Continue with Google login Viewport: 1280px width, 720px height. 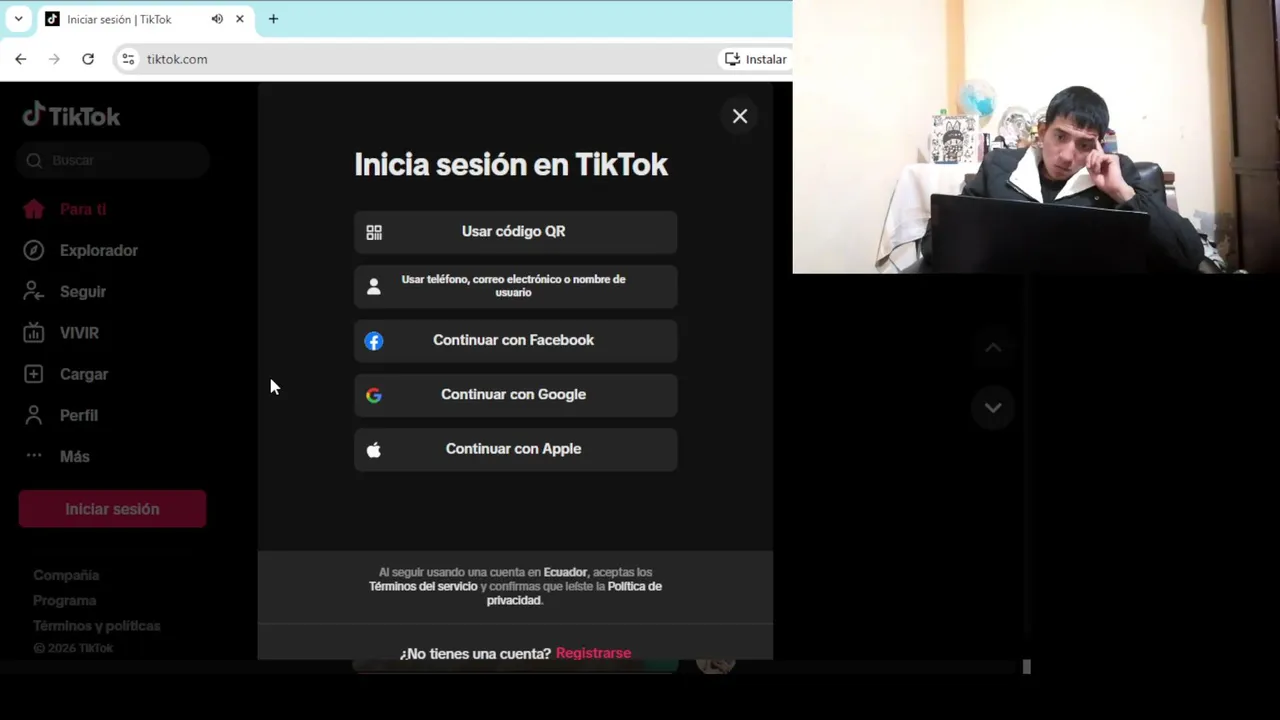point(515,395)
